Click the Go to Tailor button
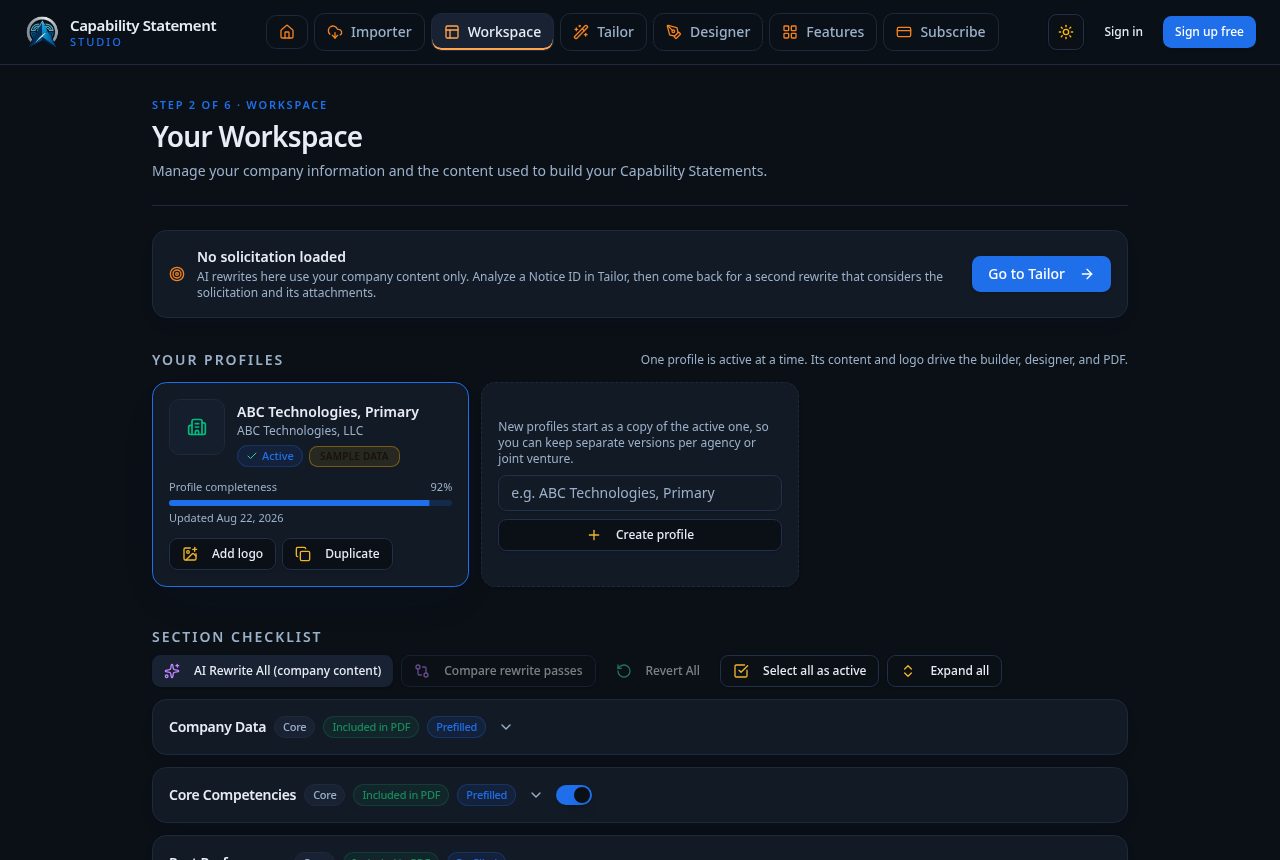 coord(1041,274)
